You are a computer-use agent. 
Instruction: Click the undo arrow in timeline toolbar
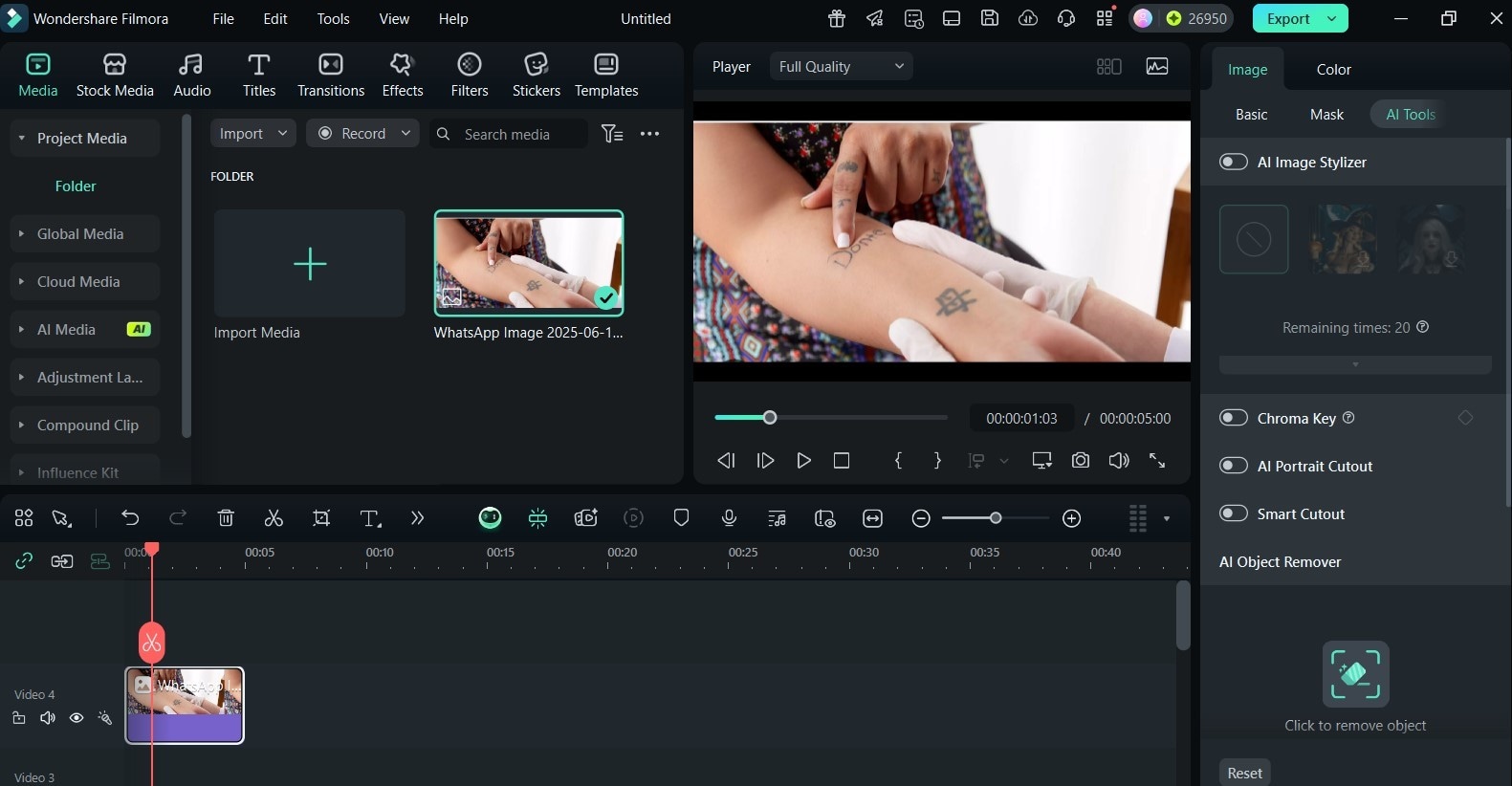coord(130,518)
